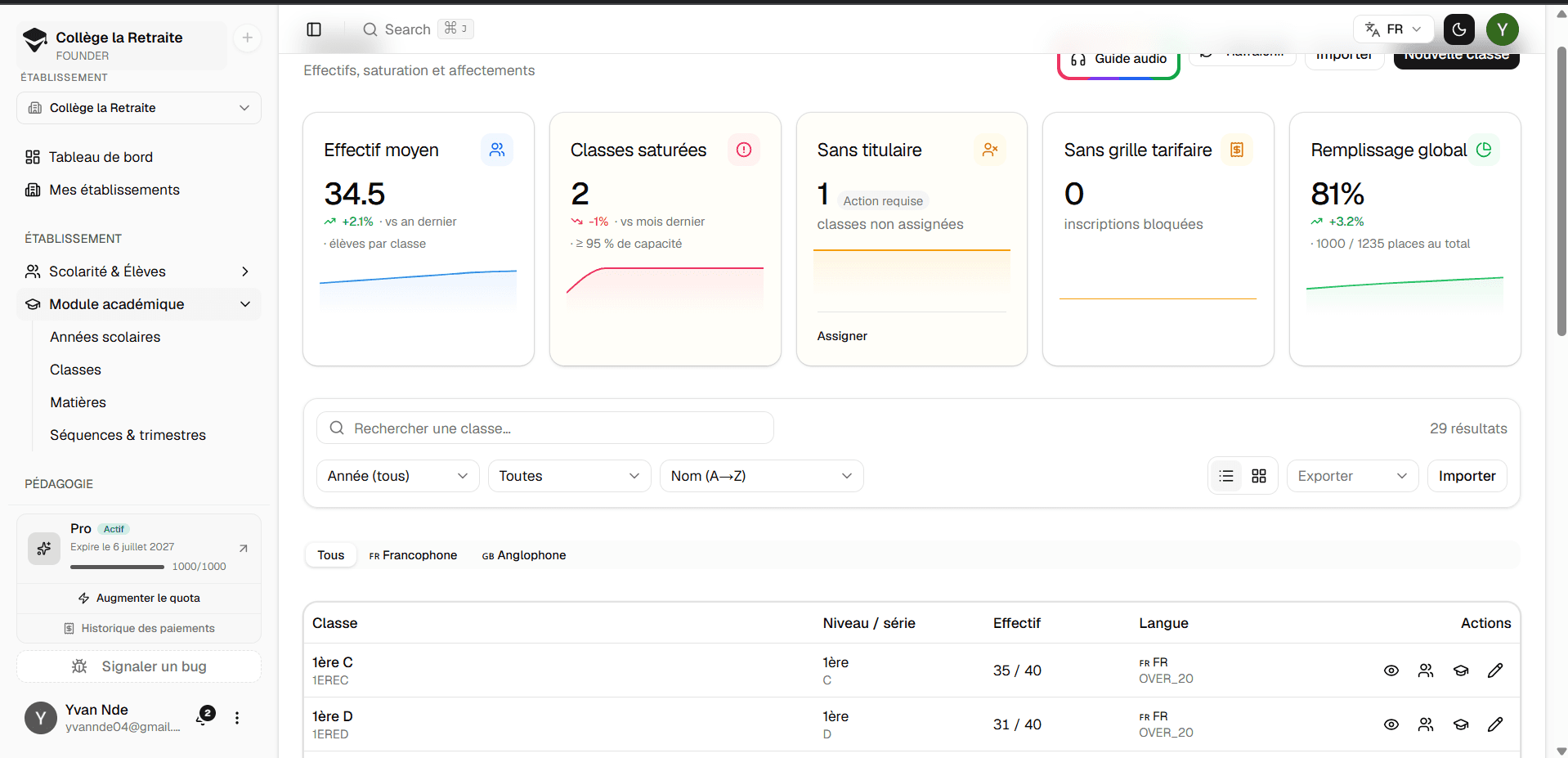Click the graduation cap icon for 1ère C
1568x758 pixels.
1461,671
